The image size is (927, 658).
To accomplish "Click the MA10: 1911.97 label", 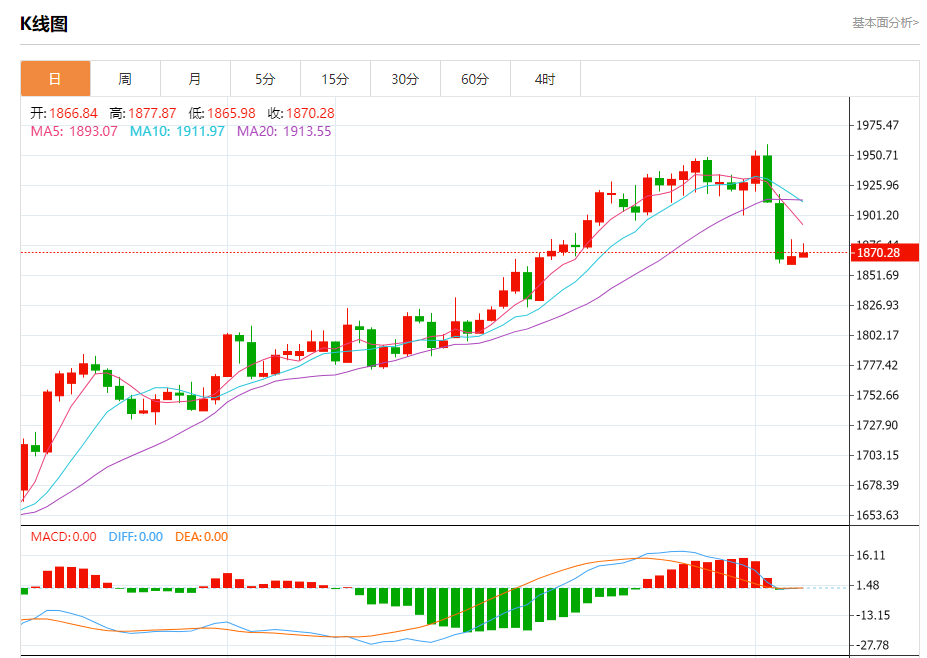I will point(177,131).
